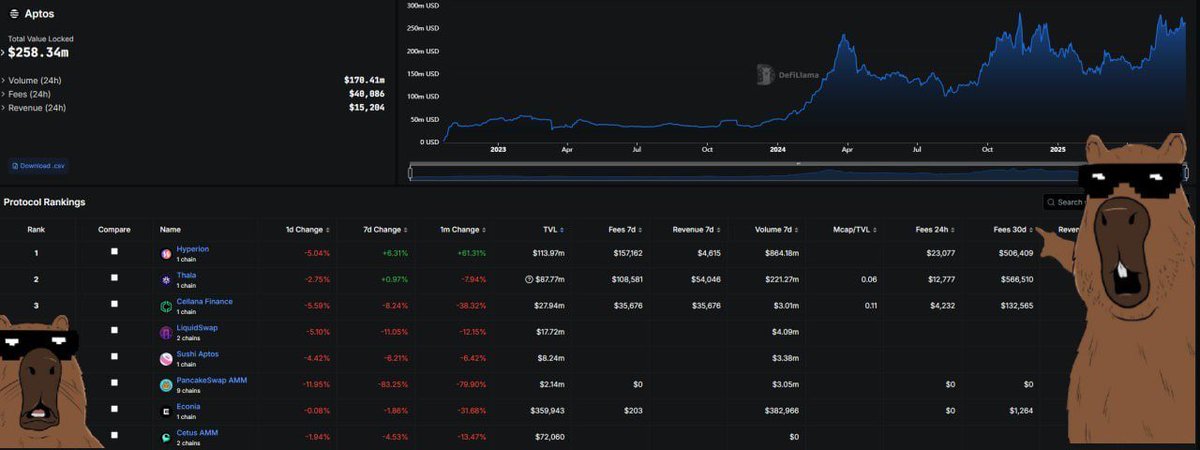Click the Aptos chain logo icon
Viewport: 1200px width, 450px height.
[x=13, y=13]
